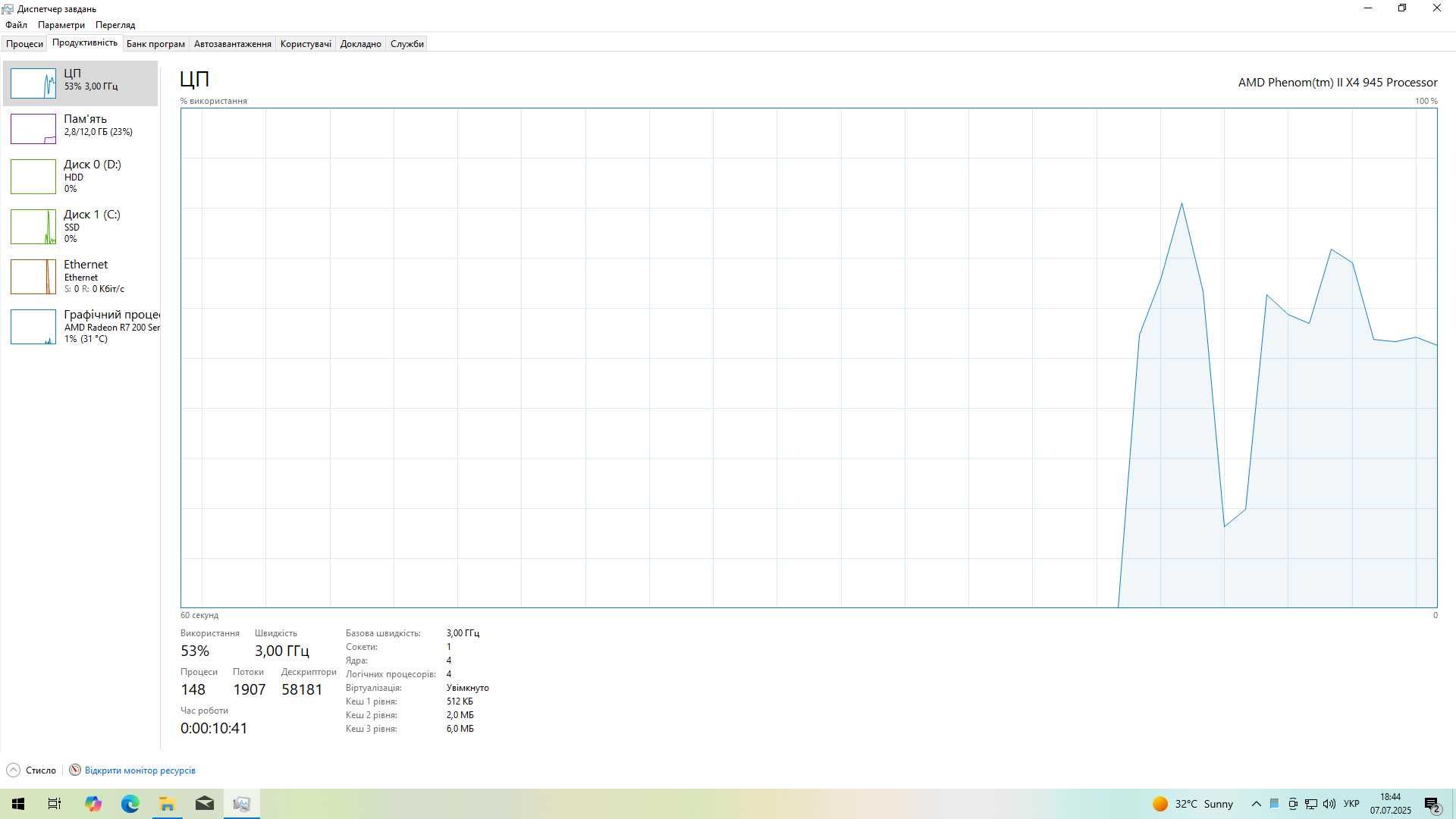1456x819 pixels.
Task: Click the thread count 1907
Action: coord(249,689)
